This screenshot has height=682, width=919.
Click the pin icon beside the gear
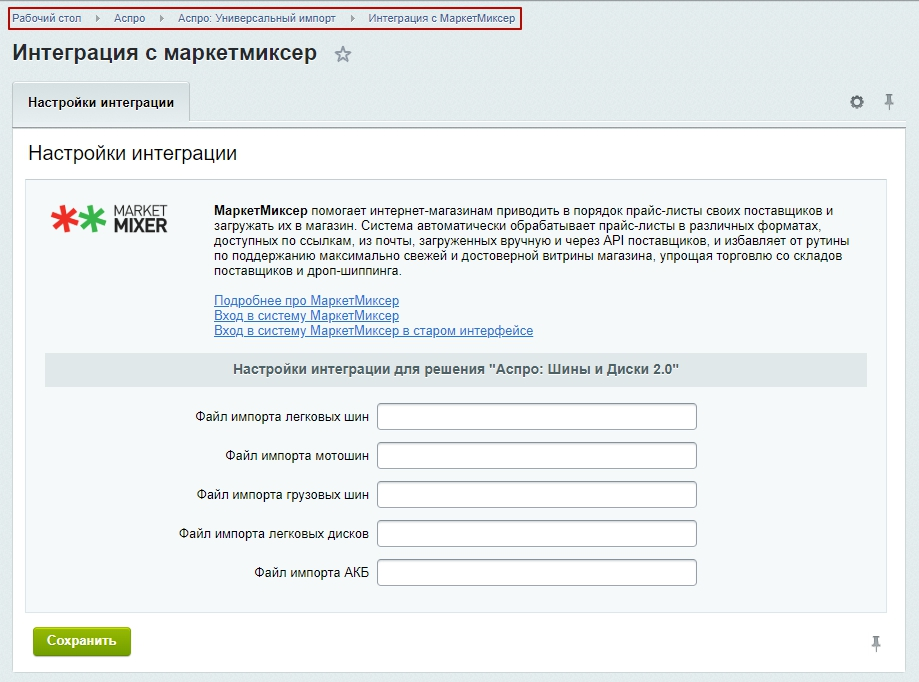(x=889, y=102)
